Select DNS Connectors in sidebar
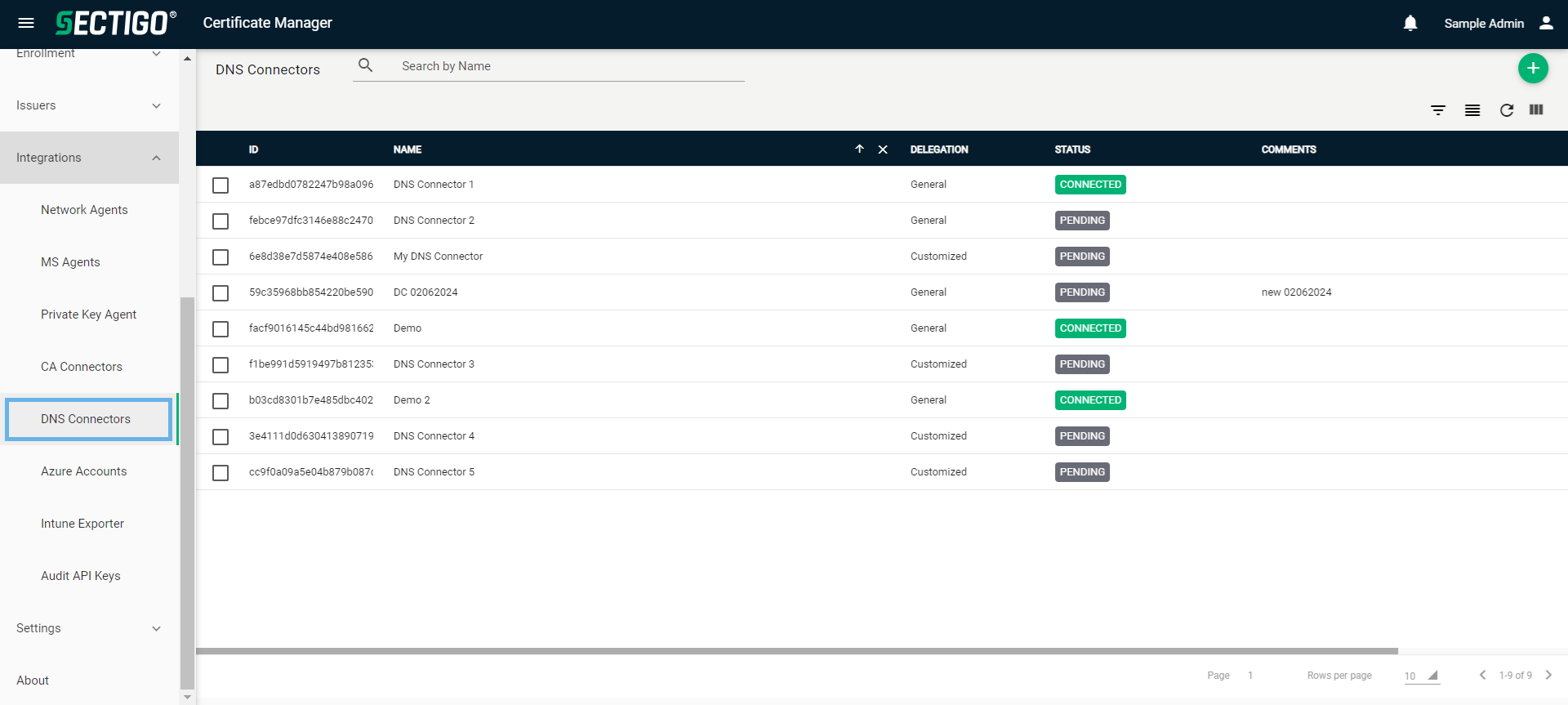 coord(89,419)
